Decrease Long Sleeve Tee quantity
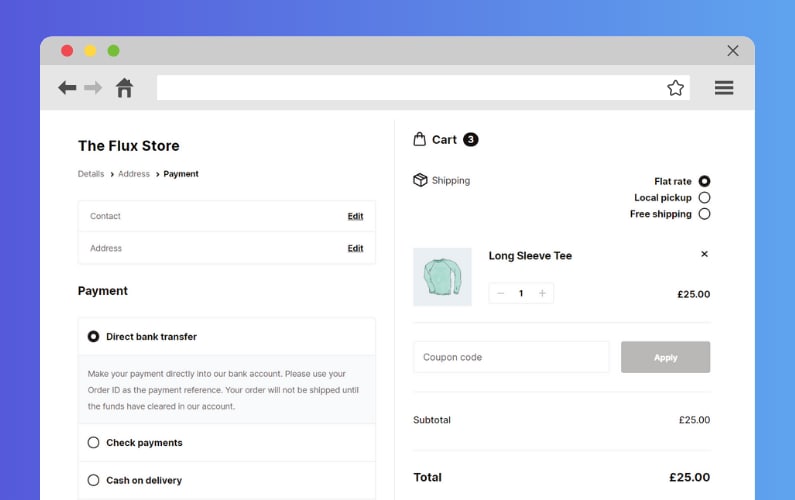Image resolution: width=795 pixels, height=500 pixels. coord(500,293)
